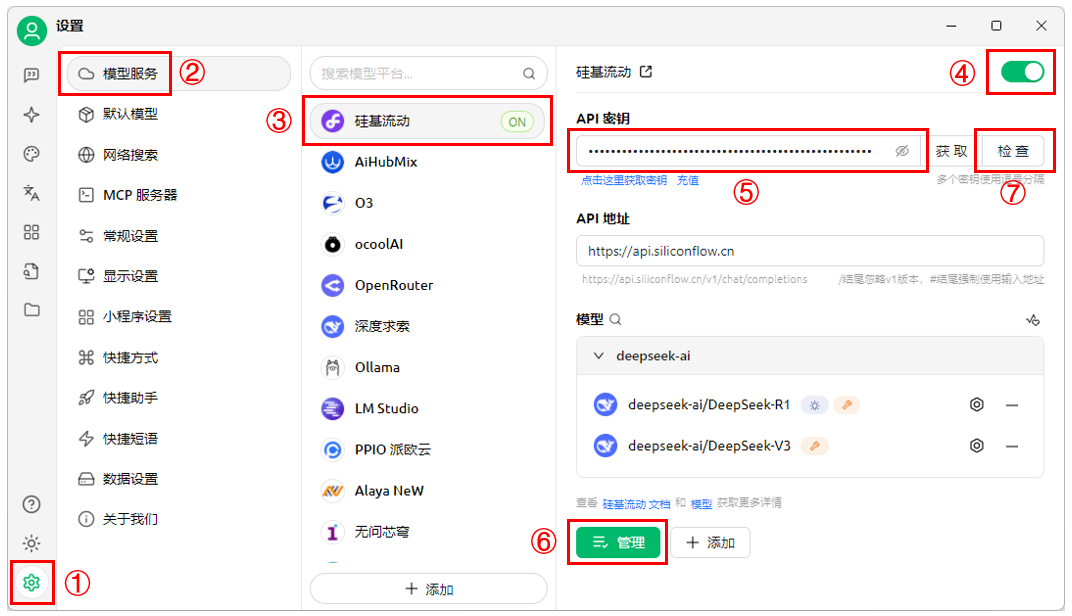Open the chat assistant sidebar icon
This screenshot has width=1072, height=616.
tap(31, 75)
